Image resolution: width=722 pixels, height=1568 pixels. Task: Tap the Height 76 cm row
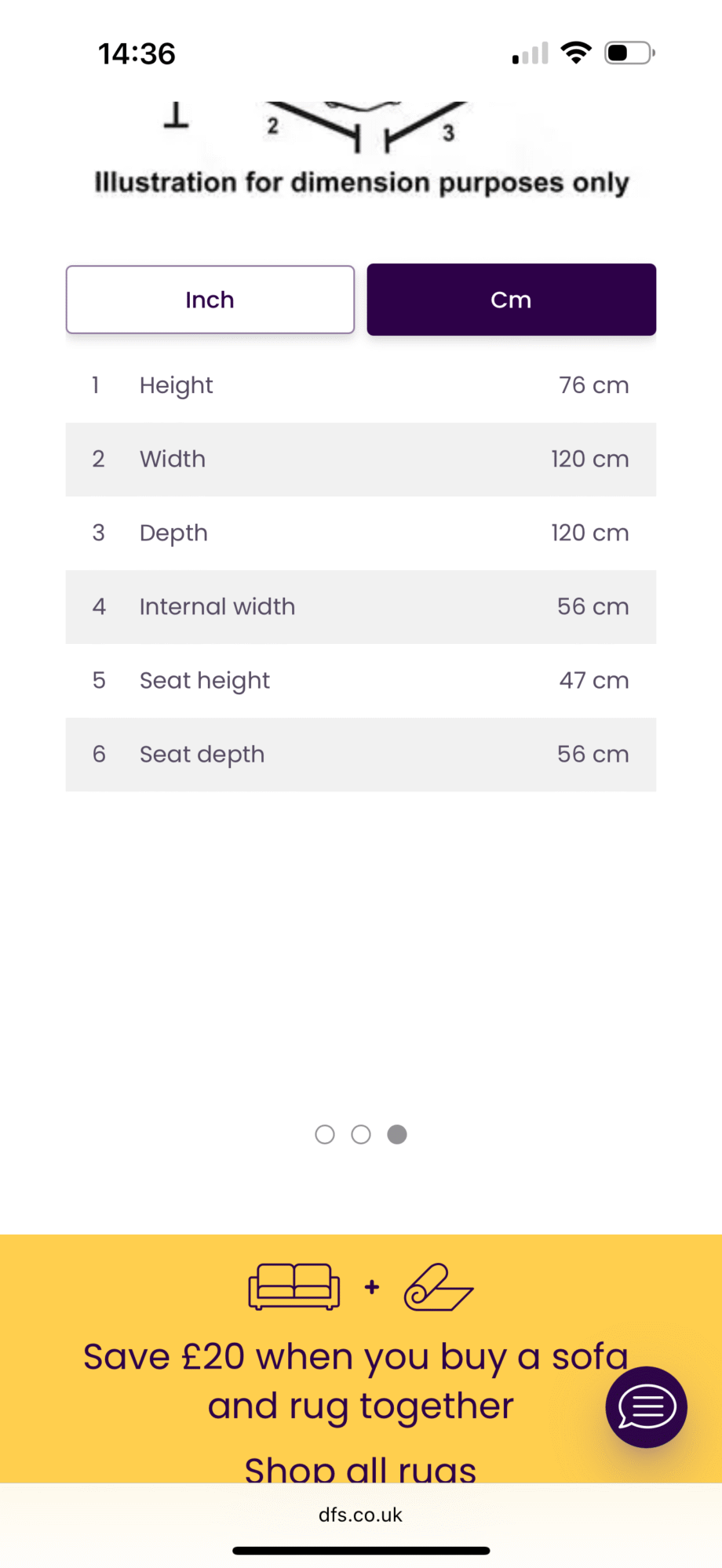[361, 385]
